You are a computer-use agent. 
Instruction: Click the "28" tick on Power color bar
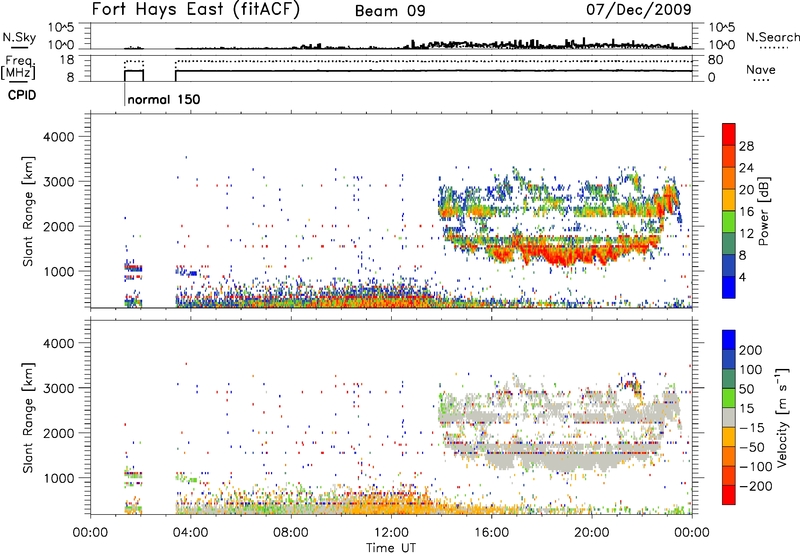point(746,146)
